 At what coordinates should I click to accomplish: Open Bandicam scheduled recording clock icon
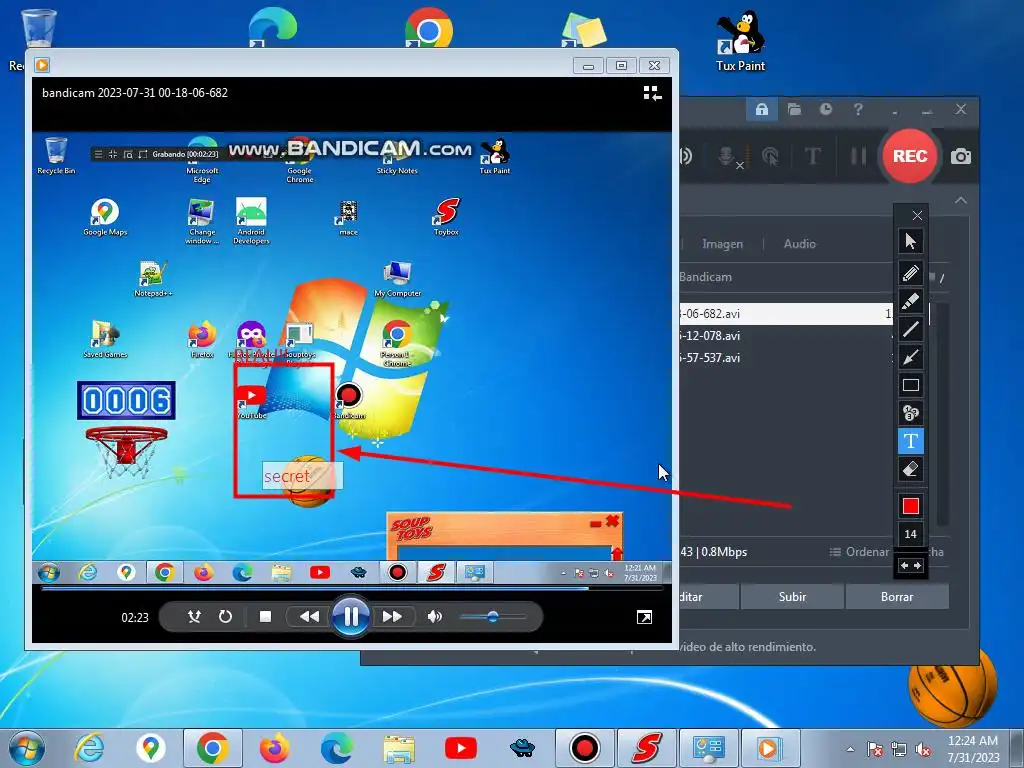(826, 109)
